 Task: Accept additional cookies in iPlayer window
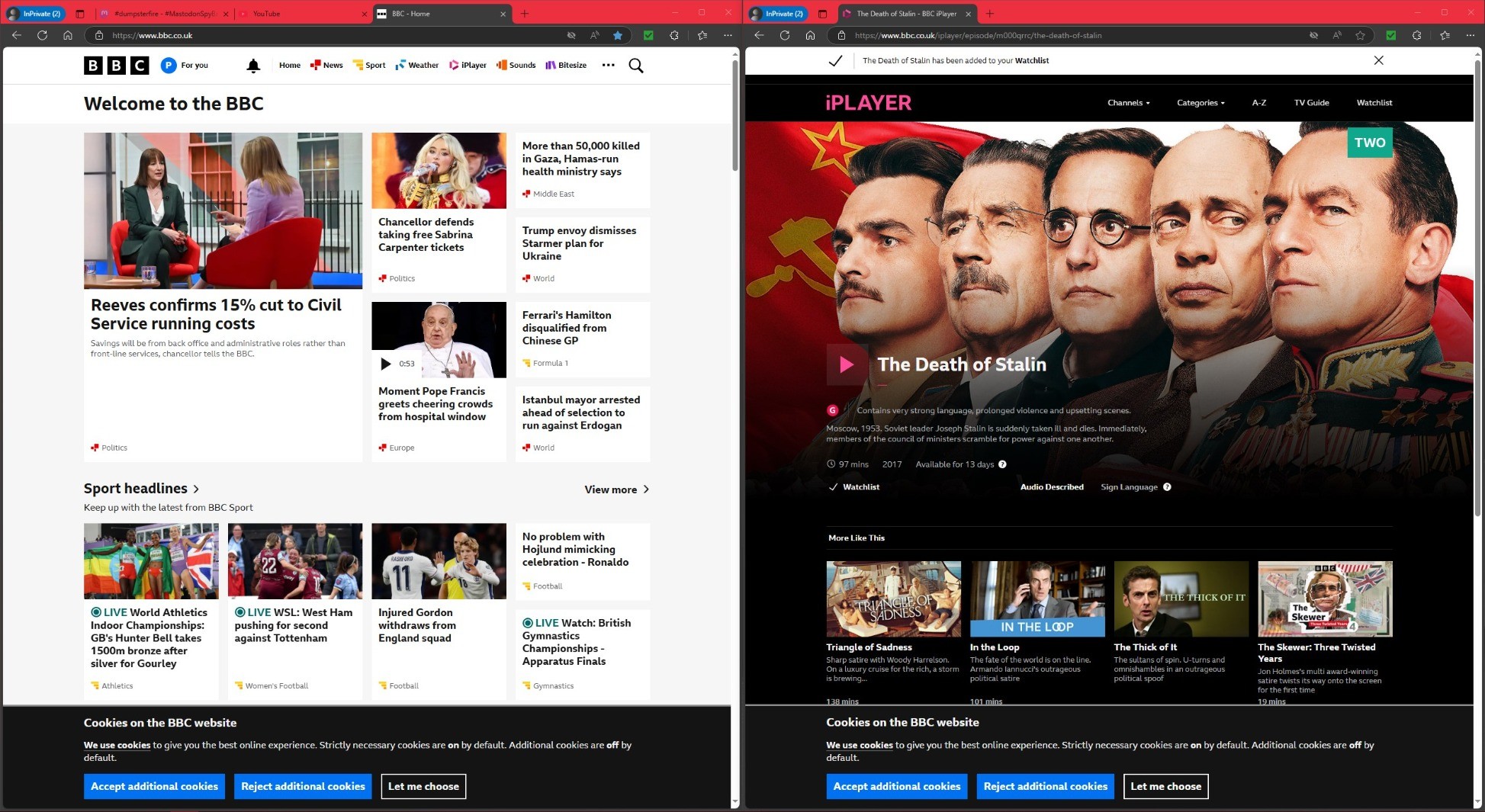point(897,786)
